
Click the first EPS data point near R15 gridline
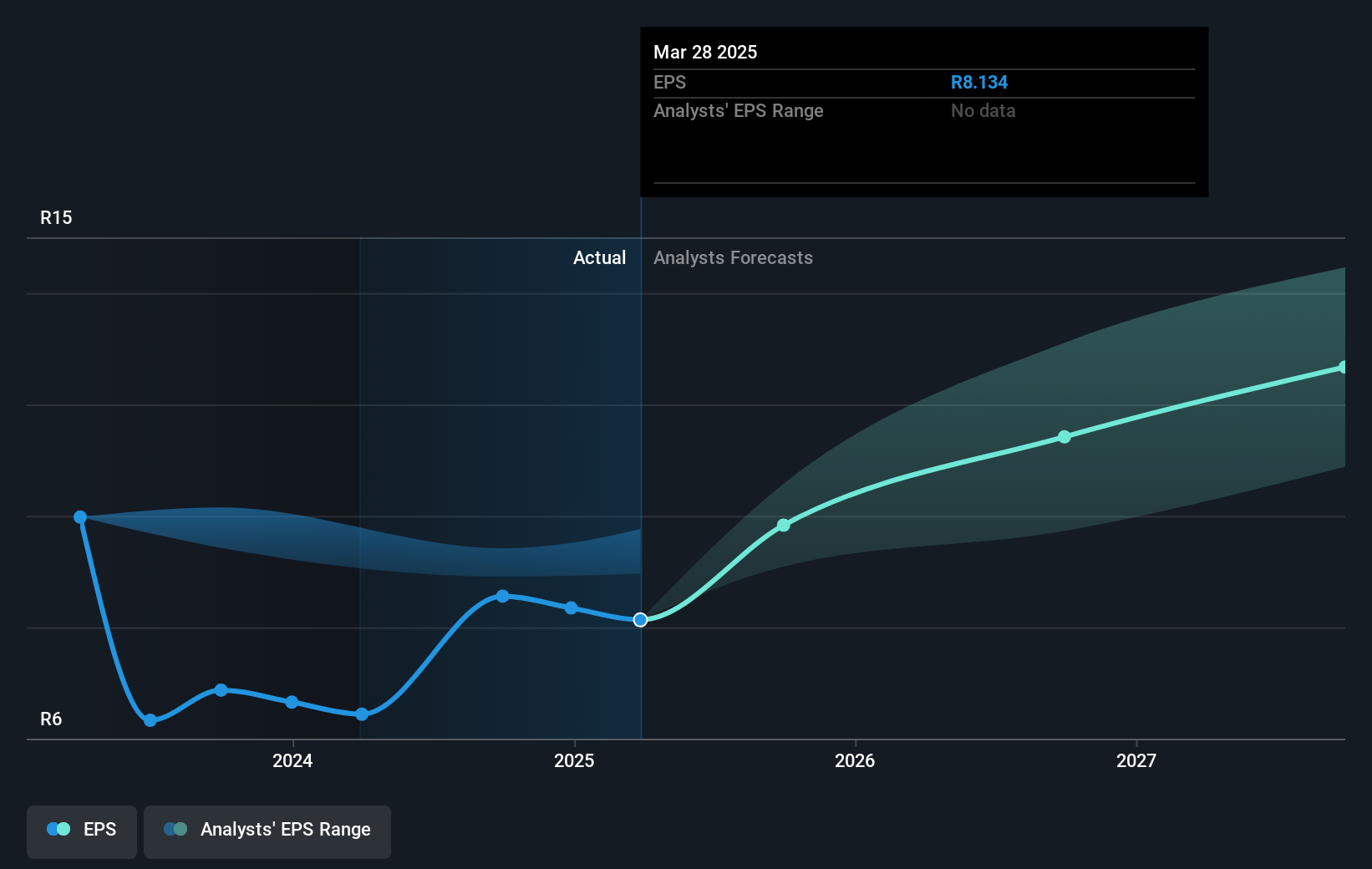coord(79,517)
